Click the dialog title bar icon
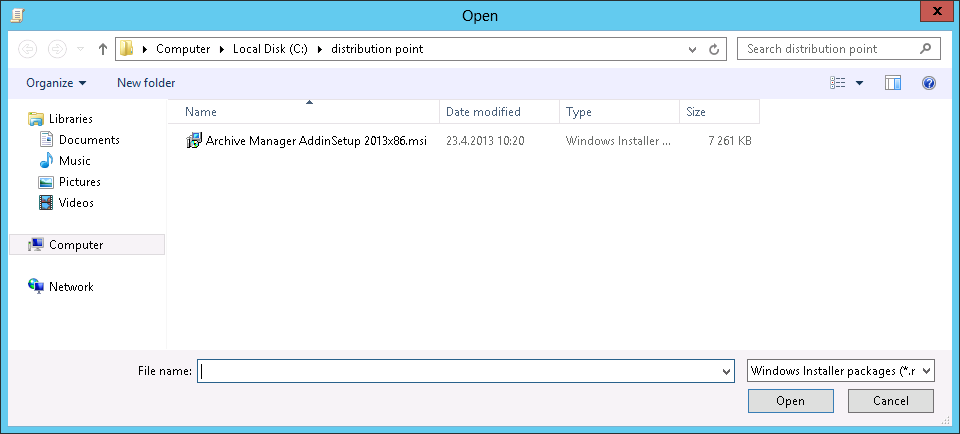This screenshot has height=434, width=960. (17, 15)
